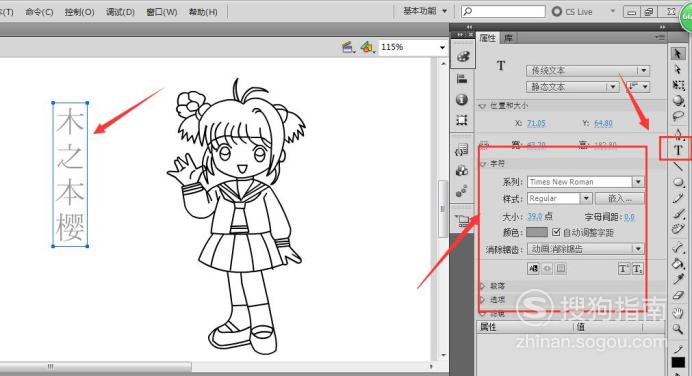Open the Transform panel icon
This screenshot has height=376, width=692.
click(x=462, y=120)
